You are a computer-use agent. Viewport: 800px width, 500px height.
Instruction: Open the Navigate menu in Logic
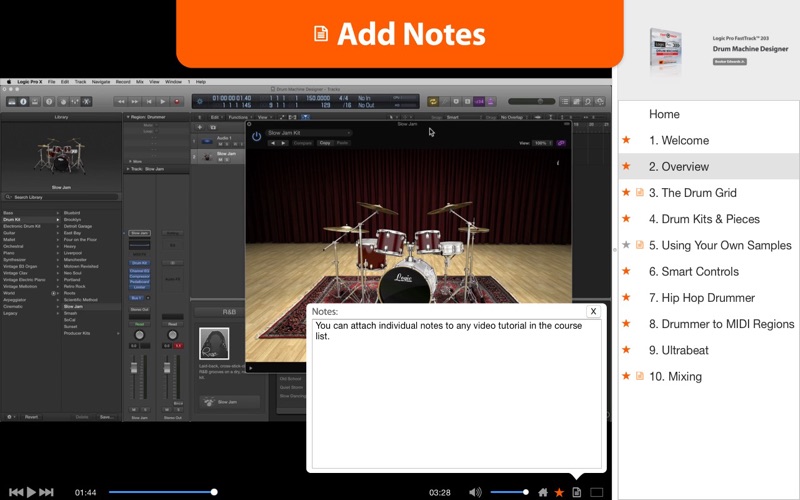[x=101, y=82]
